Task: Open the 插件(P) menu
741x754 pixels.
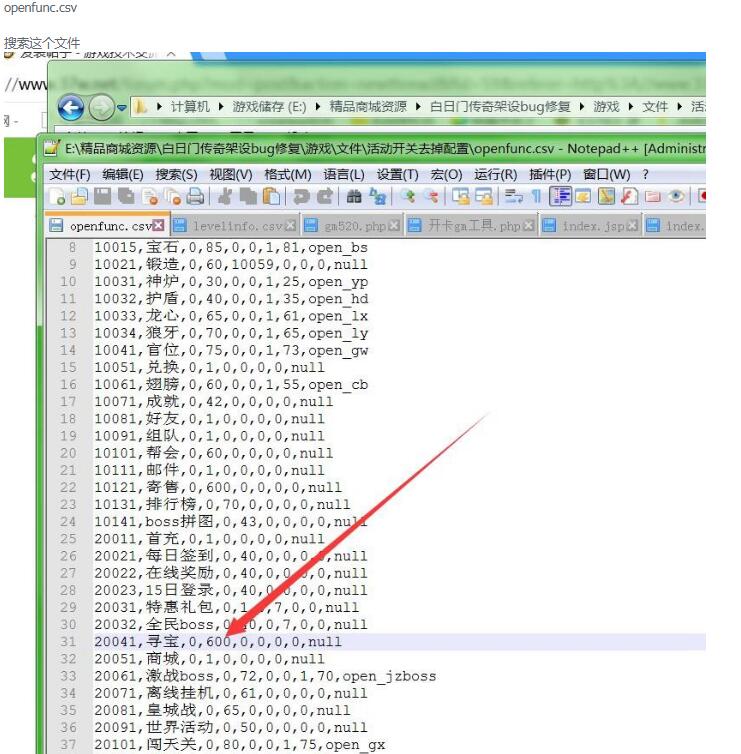Action: tap(549, 174)
